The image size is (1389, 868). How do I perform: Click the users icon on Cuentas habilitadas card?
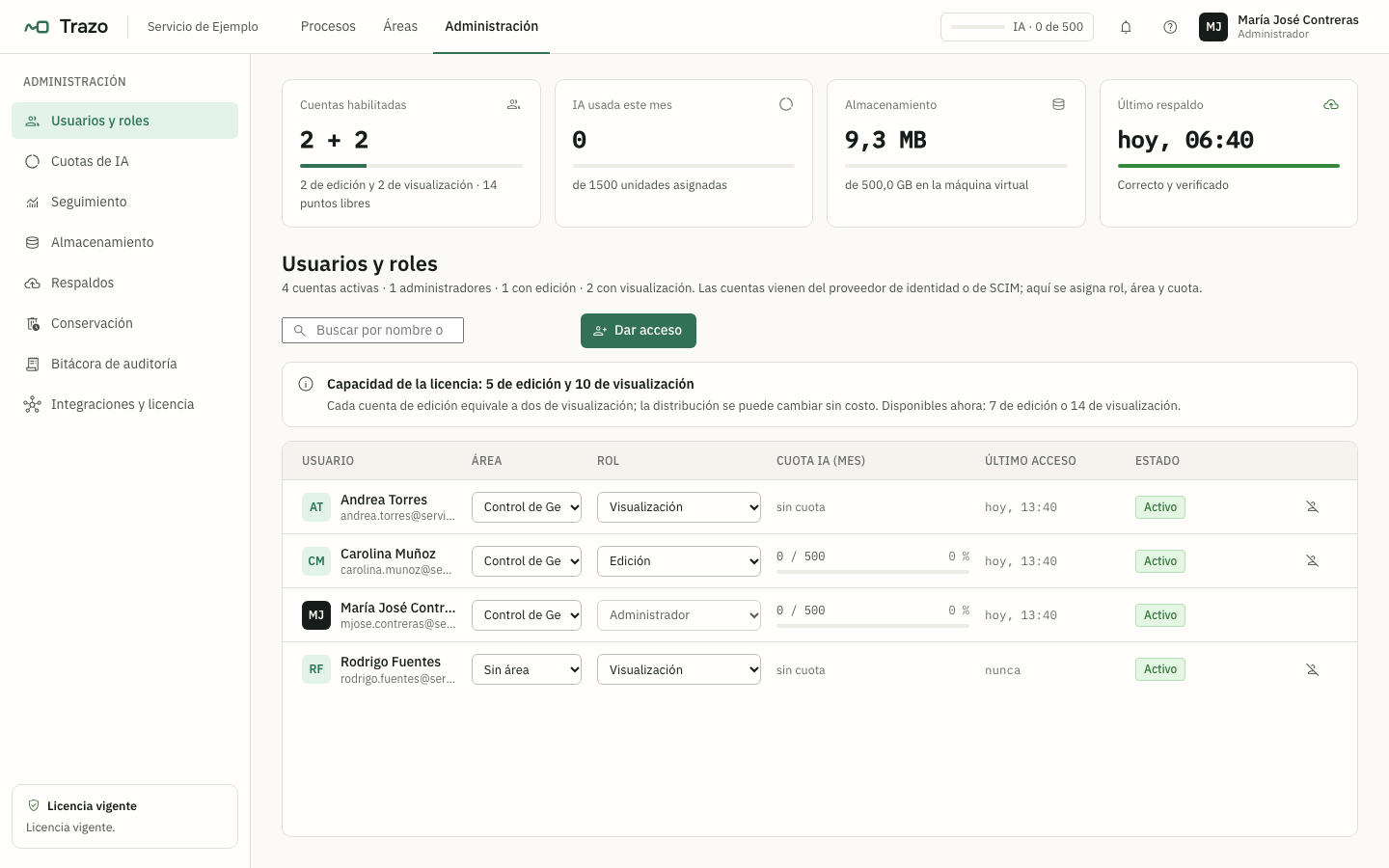point(514,104)
